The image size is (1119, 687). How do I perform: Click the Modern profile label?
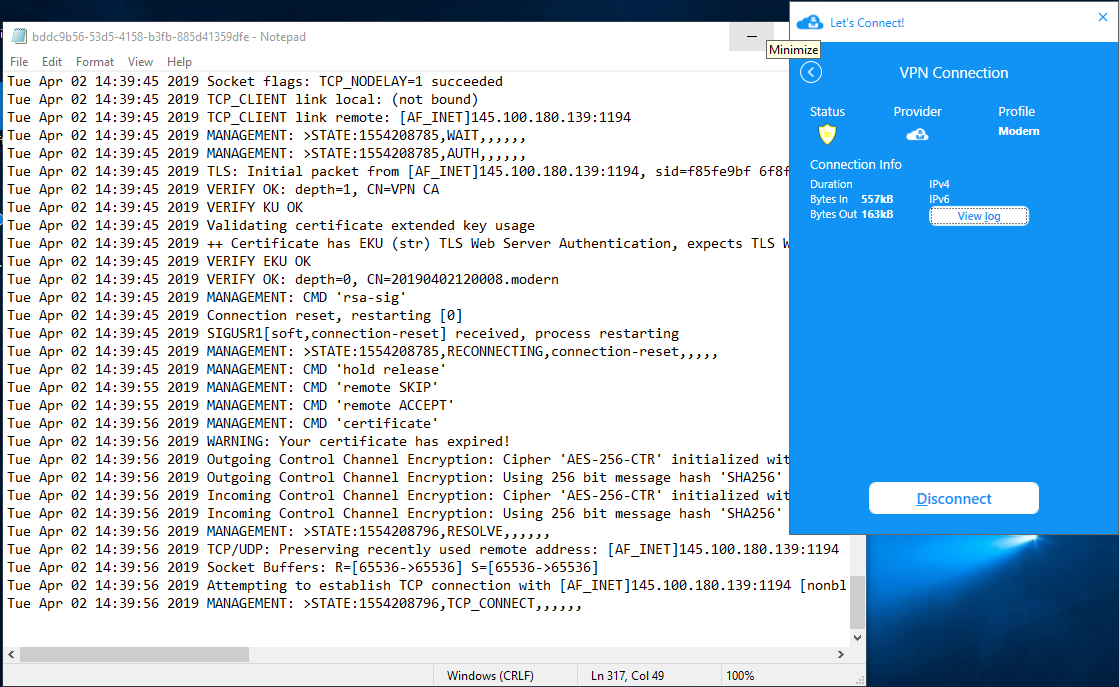tap(1019, 130)
